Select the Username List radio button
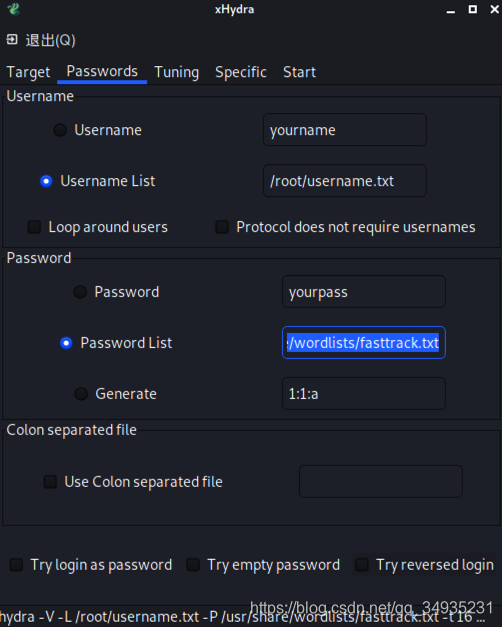The width and height of the screenshot is (502, 627). click(46, 181)
